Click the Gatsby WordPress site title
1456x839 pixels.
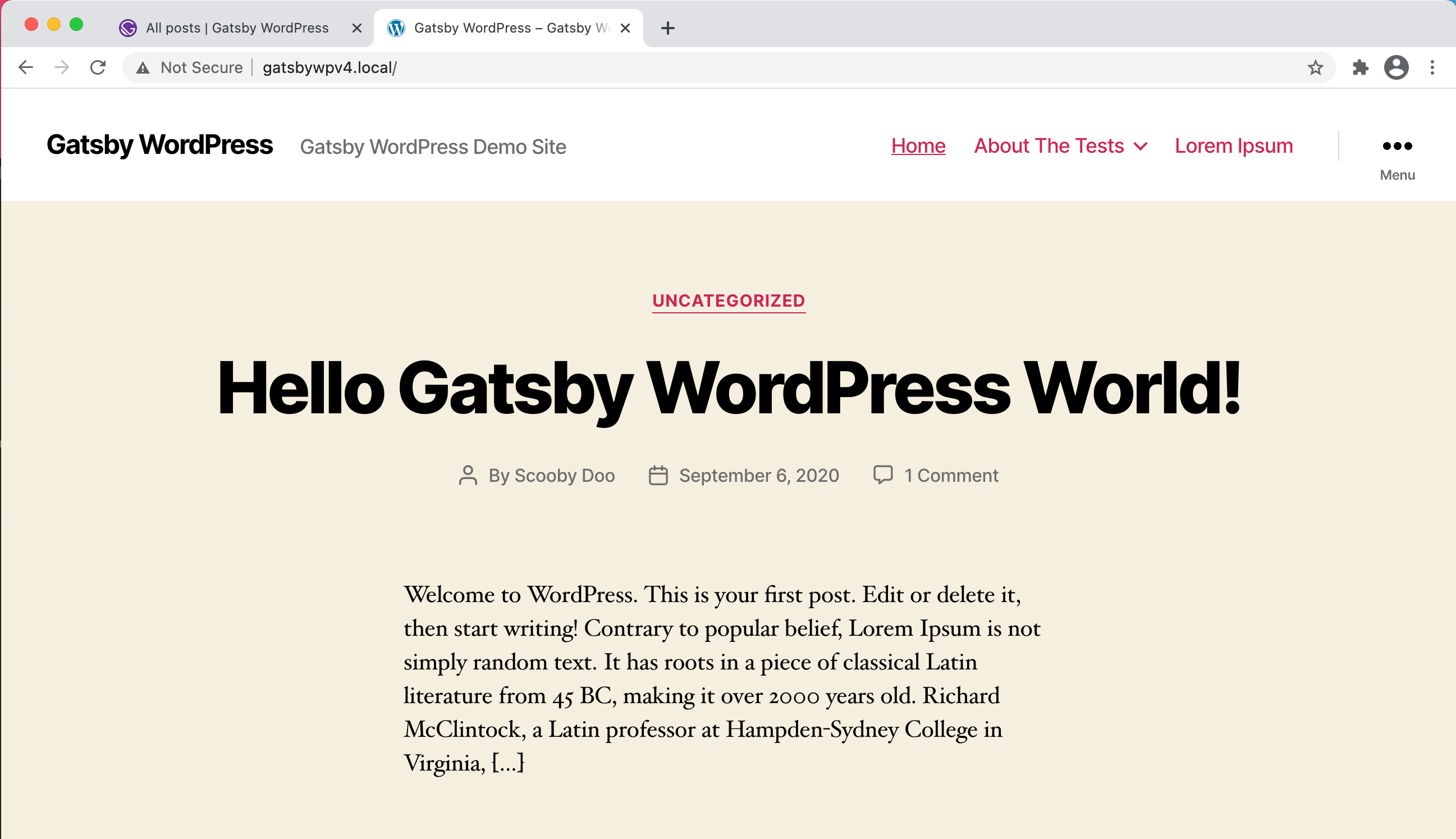[x=159, y=145]
